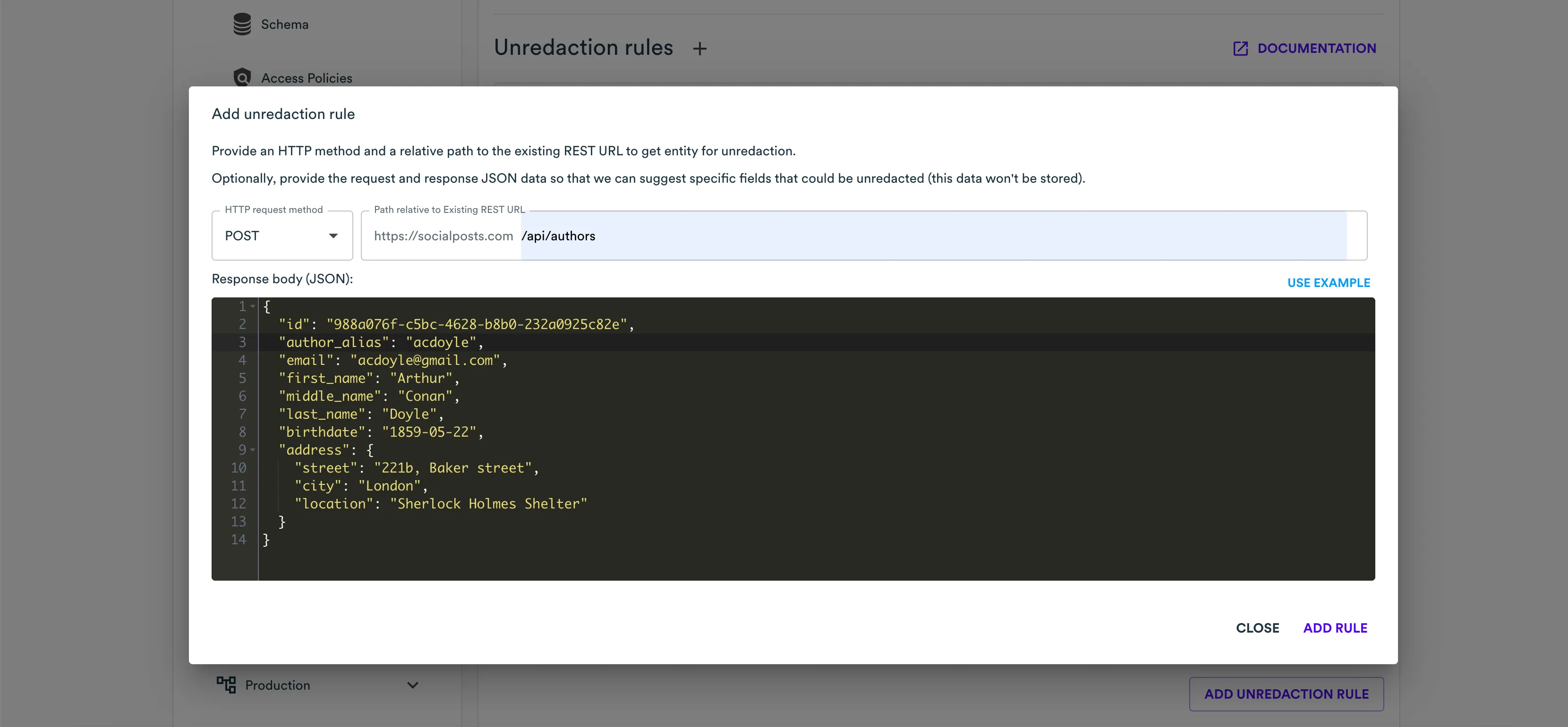The image size is (1568, 727).
Task: Click the location line in JSON editor
Action: (441, 504)
